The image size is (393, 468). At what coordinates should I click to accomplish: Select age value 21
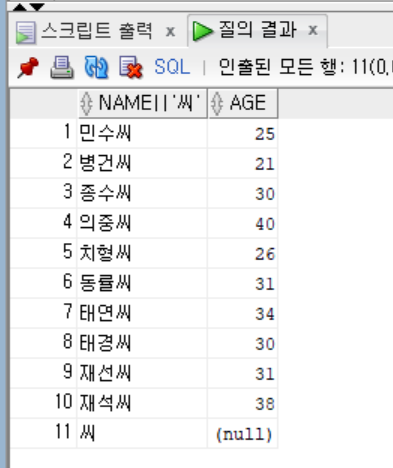243,163
